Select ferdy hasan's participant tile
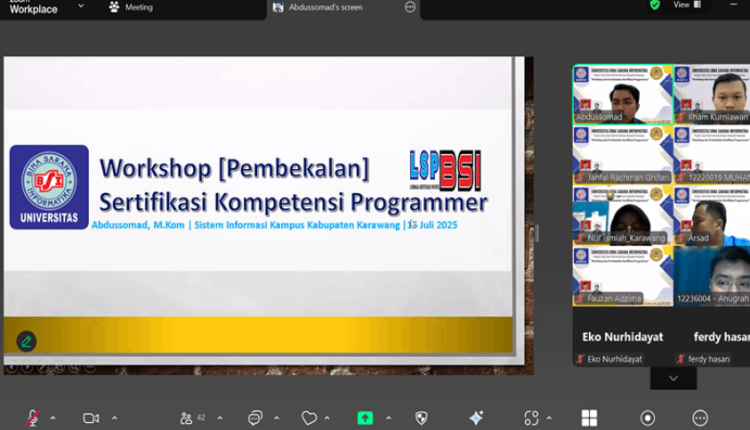750x430 pixels. pos(712,337)
